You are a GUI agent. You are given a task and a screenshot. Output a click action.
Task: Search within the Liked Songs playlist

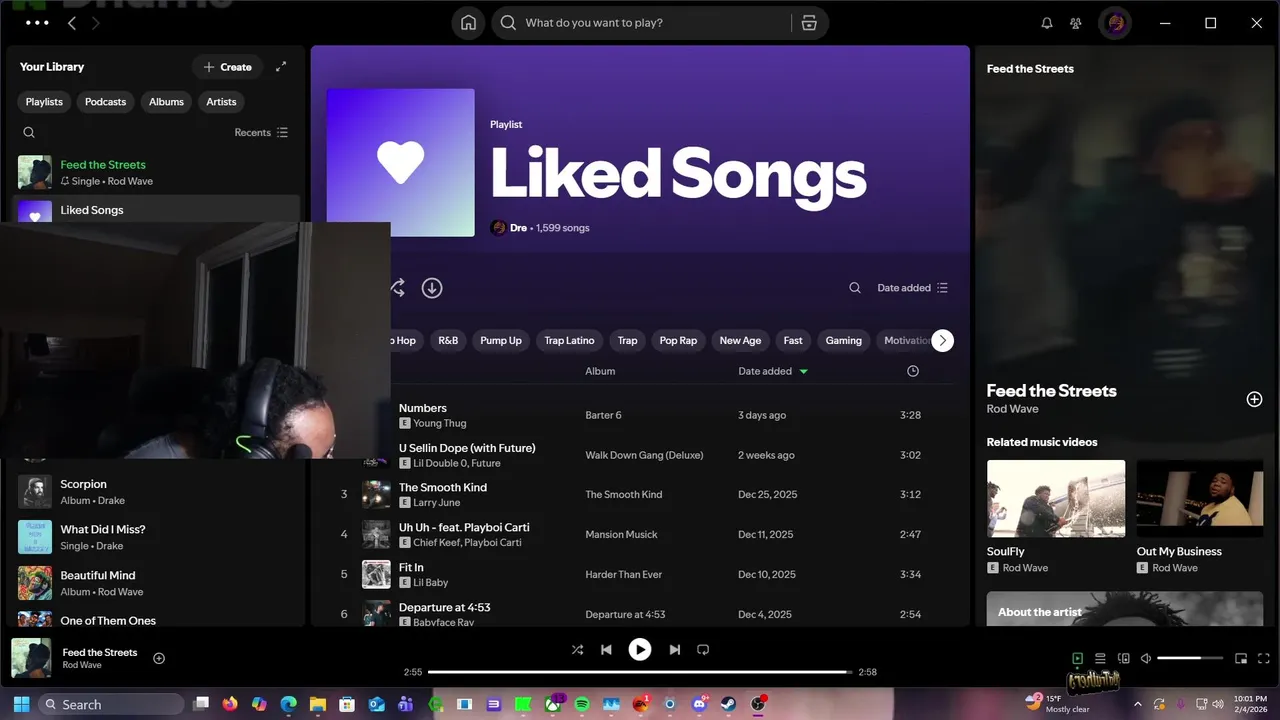pos(855,288)
